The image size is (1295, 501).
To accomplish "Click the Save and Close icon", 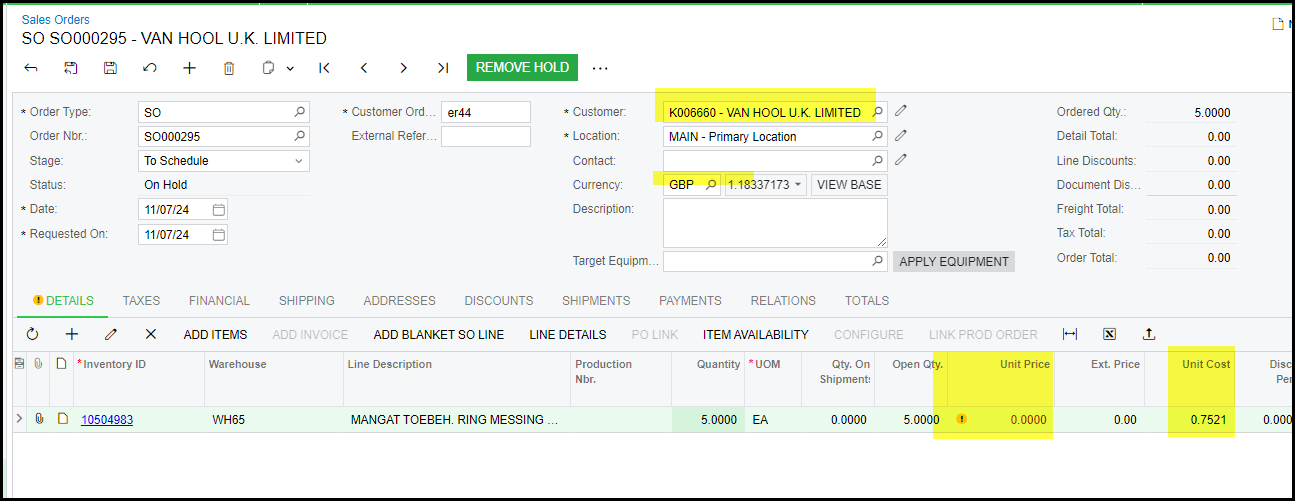I will [x=71, y=68].
